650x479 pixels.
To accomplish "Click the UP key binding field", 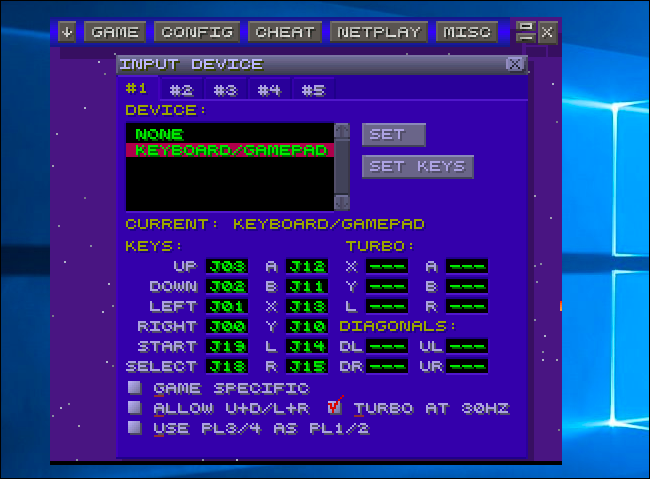I will pos(226,266).
